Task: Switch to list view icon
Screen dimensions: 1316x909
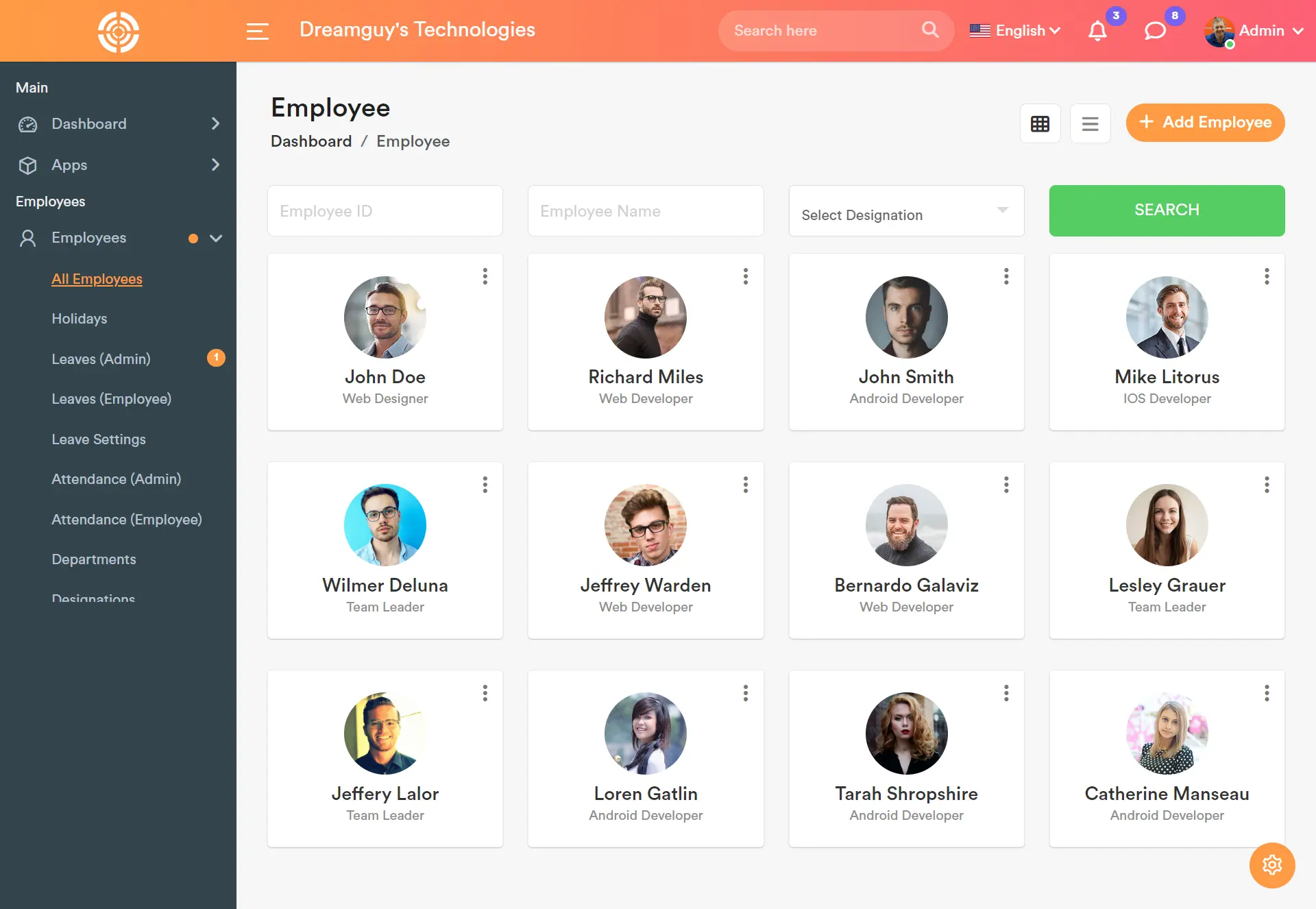Action: point(1090,123)
